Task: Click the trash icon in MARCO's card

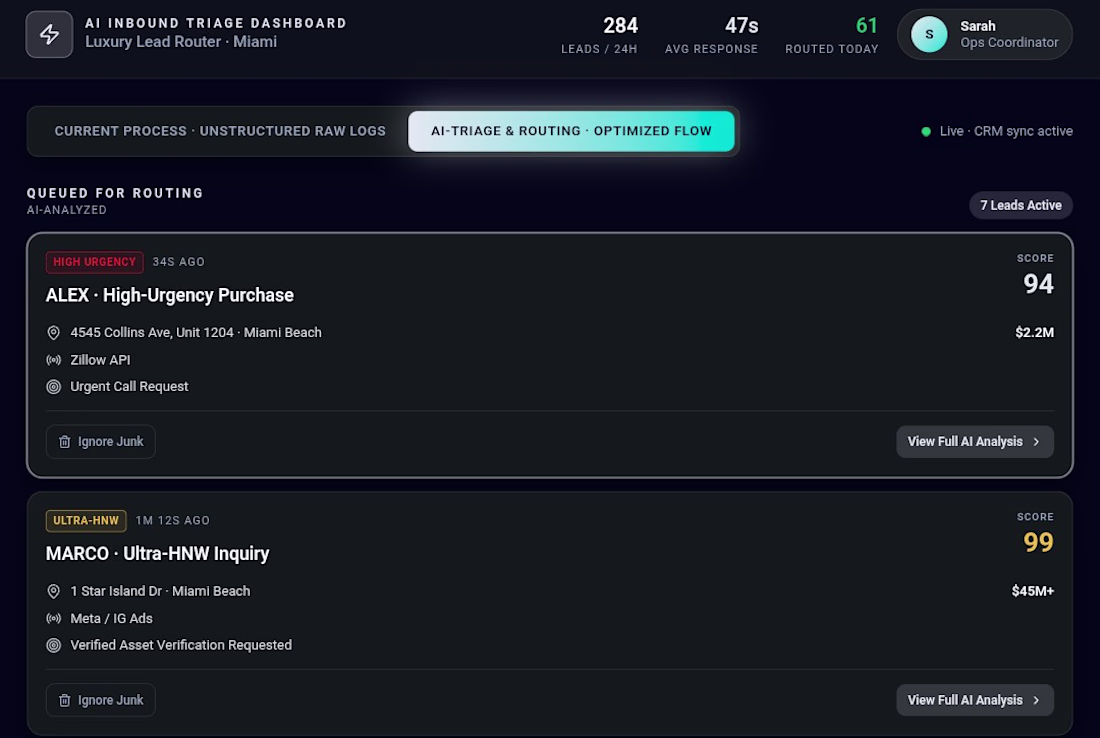Action: click(x=65, y=701)
